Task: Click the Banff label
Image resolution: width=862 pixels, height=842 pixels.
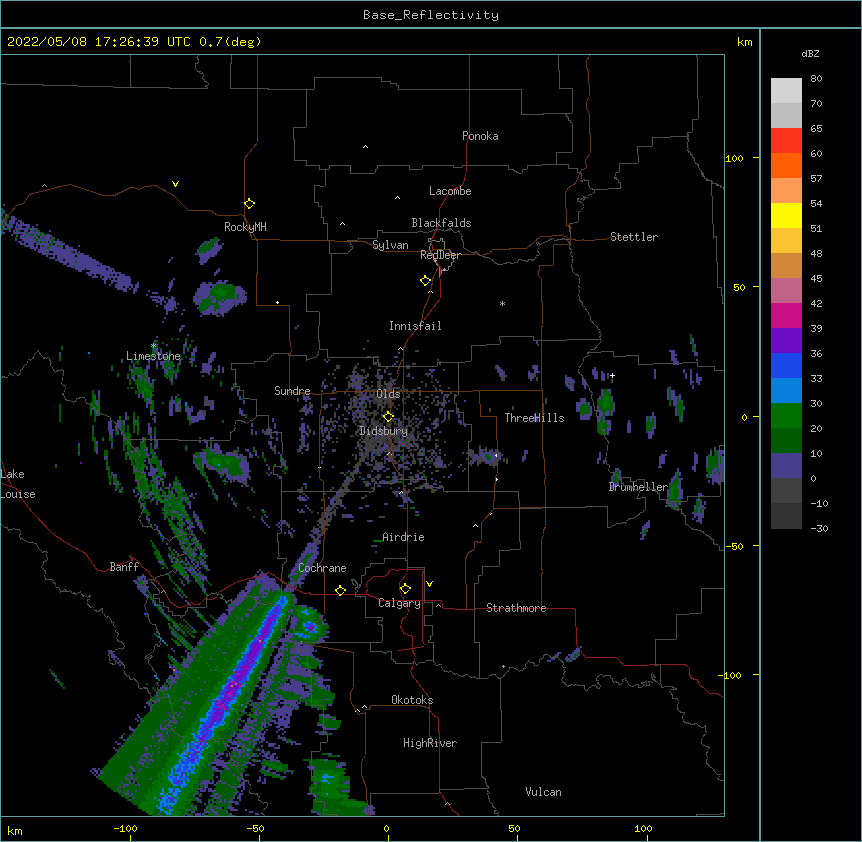Action: click(x=124, y=567)
